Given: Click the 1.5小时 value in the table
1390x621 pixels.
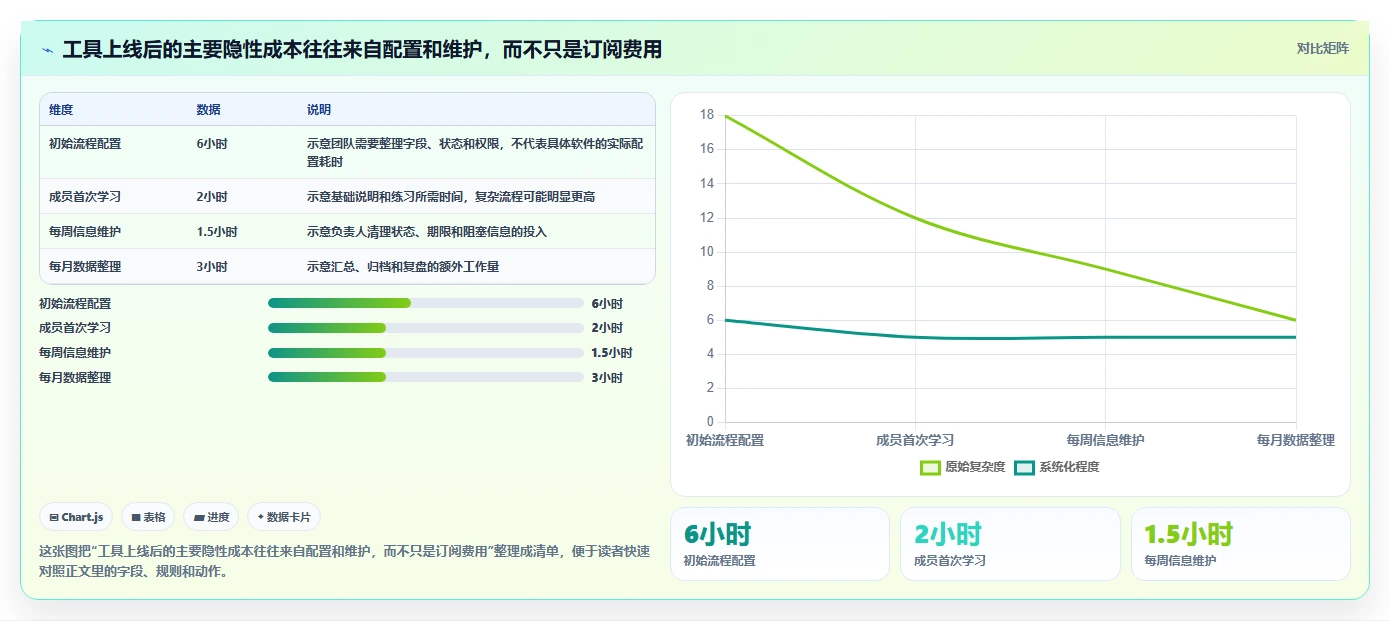Looking at the screenshot, I should coord(217,232).
